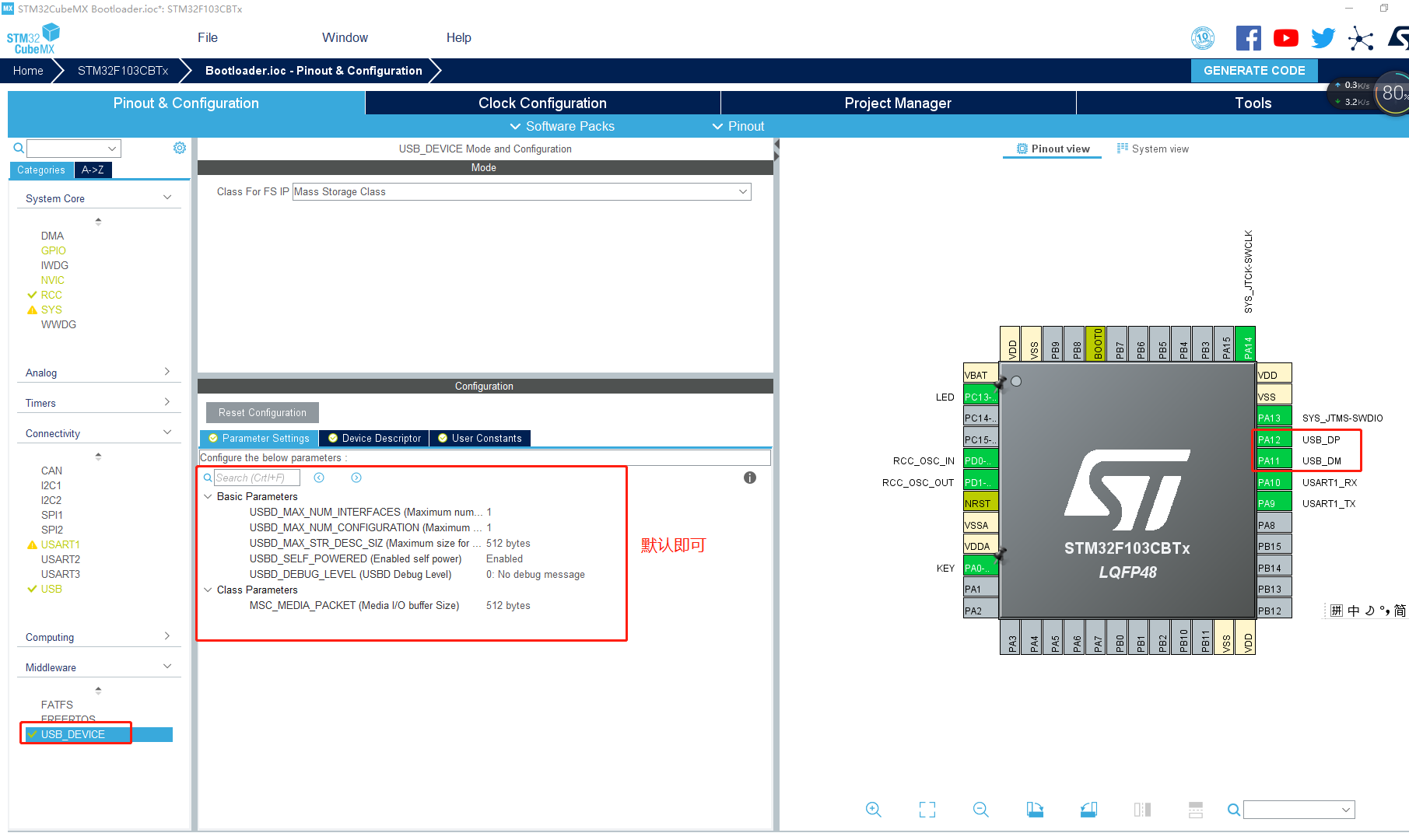The image size is (1409, 840).
Task: Switch to System view
Action: (1153, 149)
